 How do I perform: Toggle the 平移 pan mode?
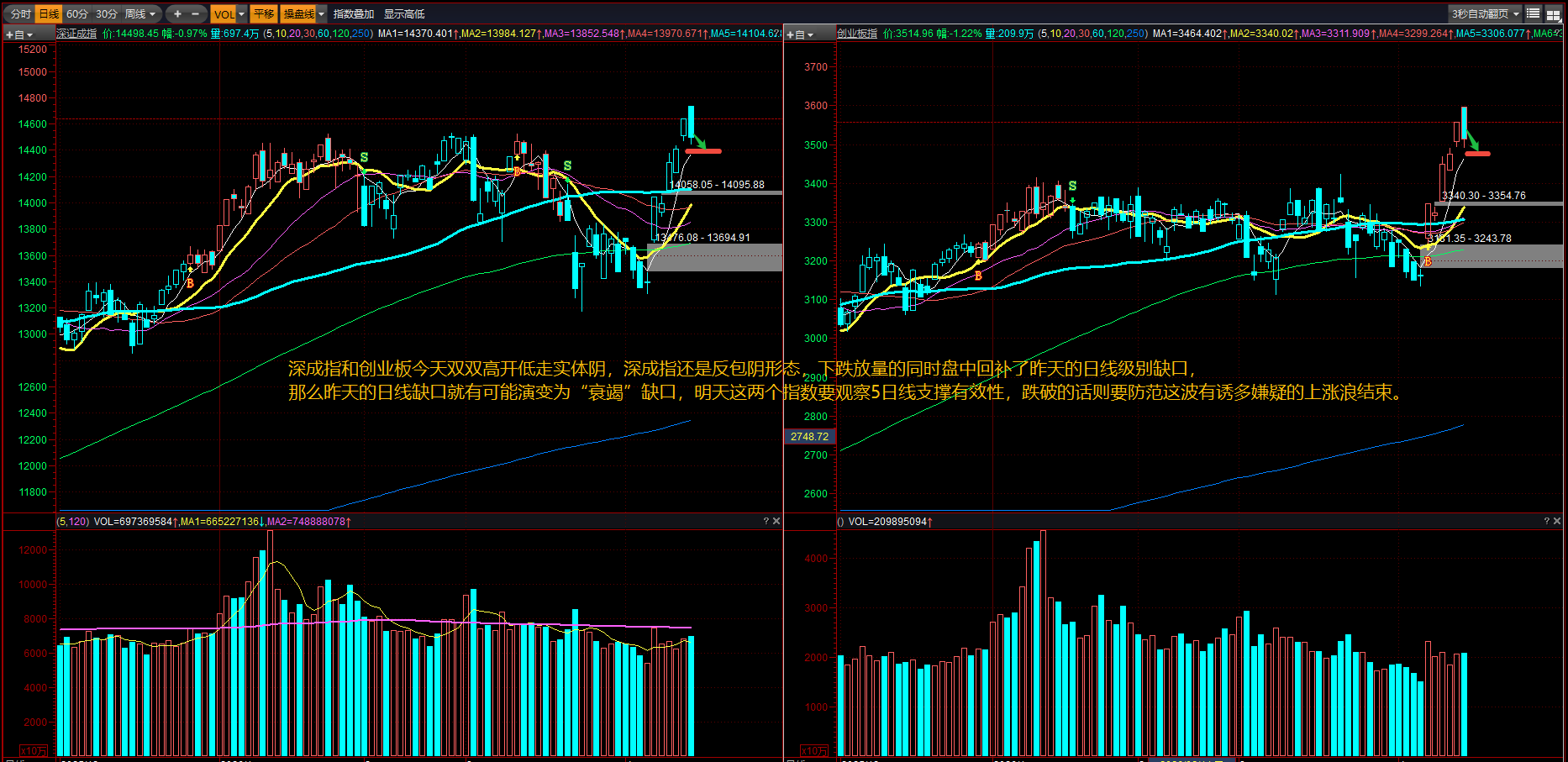pos(264,14)
